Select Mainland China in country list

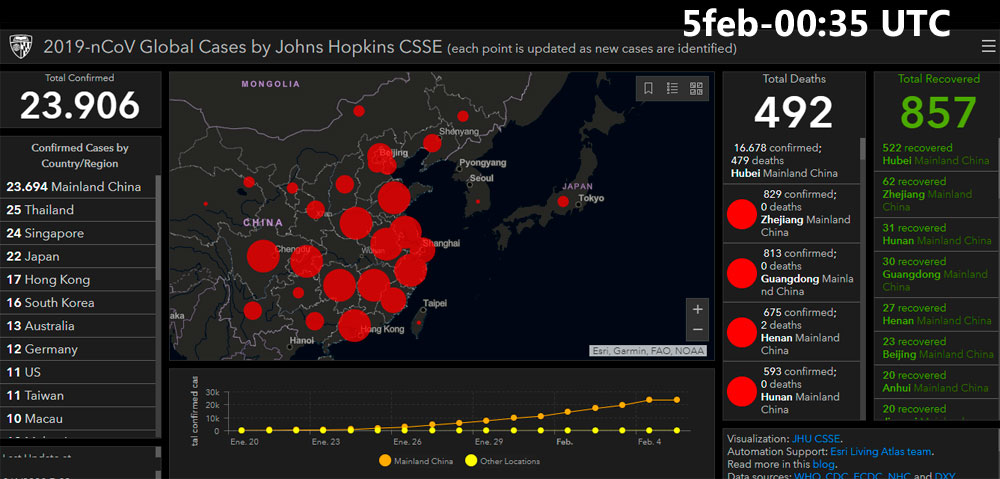(x=78, y=187)
